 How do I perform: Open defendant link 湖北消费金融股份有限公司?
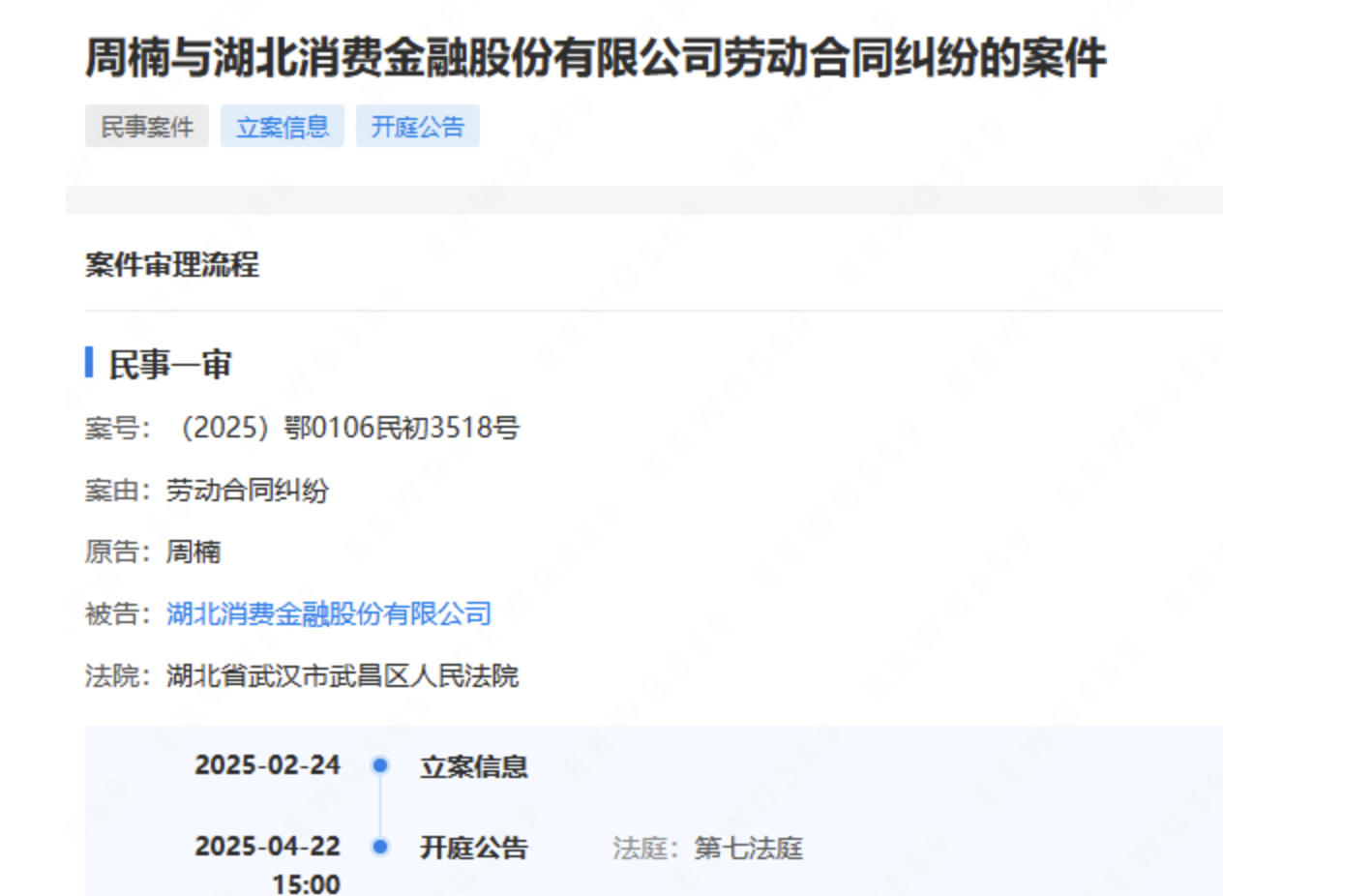(x=329, y=613)
